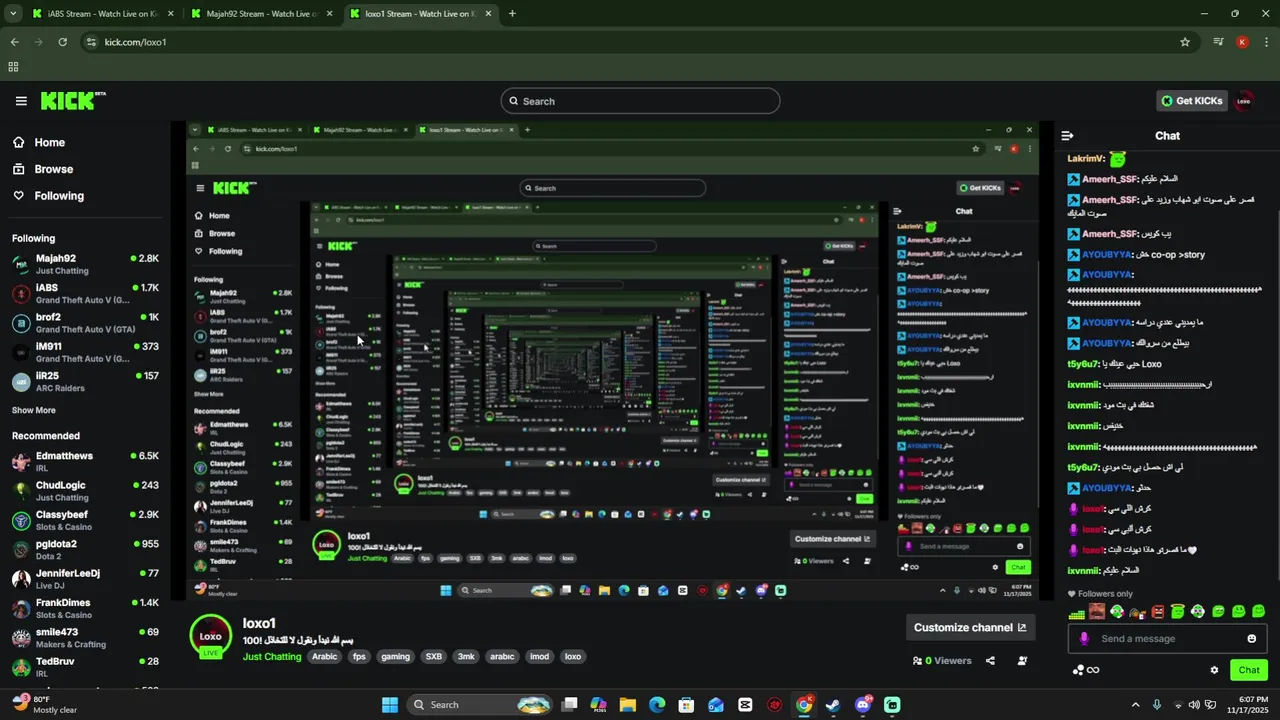Select the SXB stream tag
The width and height of the screenshot is (1280, 720).
(433, 657)
